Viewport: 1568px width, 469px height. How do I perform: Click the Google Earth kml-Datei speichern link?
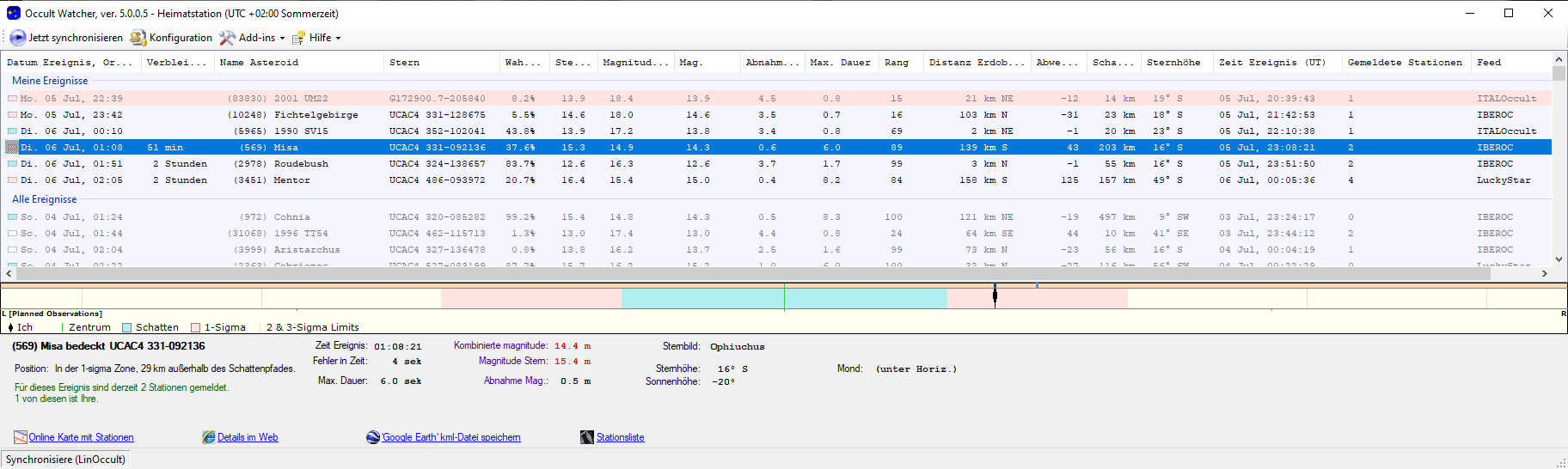(451, 437)
